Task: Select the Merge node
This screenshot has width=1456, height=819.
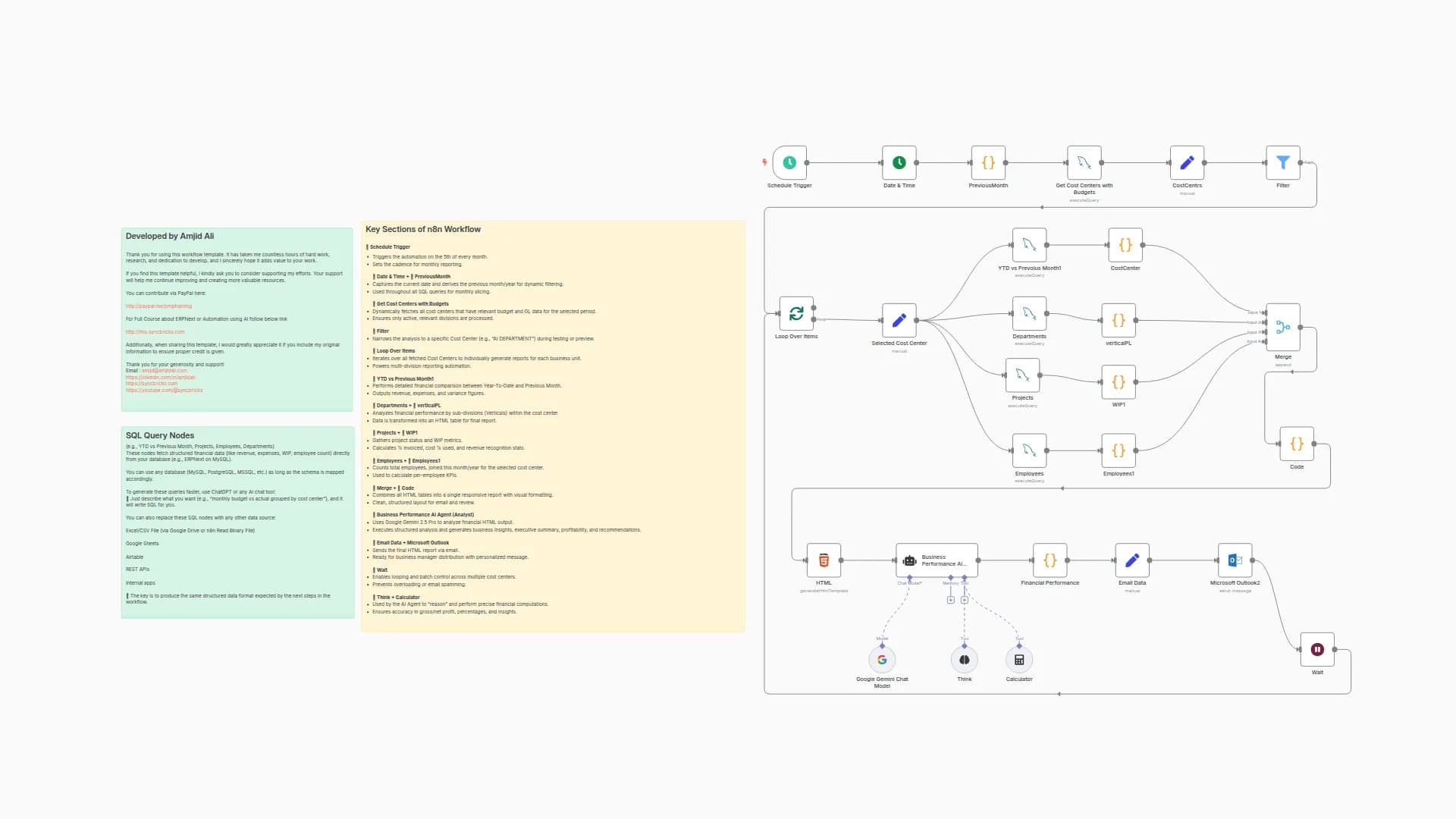Action: pyautogui.click(x=1283, y=328)
